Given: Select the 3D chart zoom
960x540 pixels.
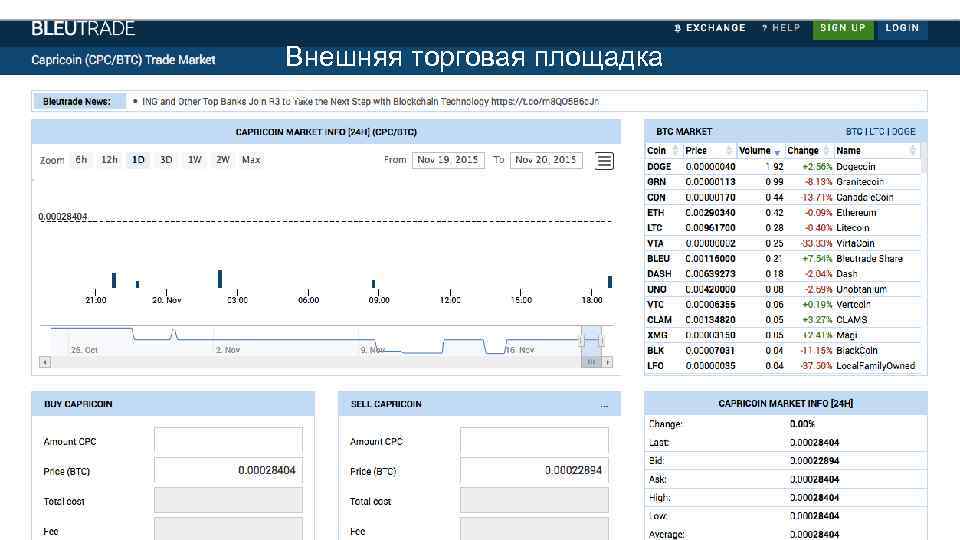Looking at the screenshot, I should [166, 160].
